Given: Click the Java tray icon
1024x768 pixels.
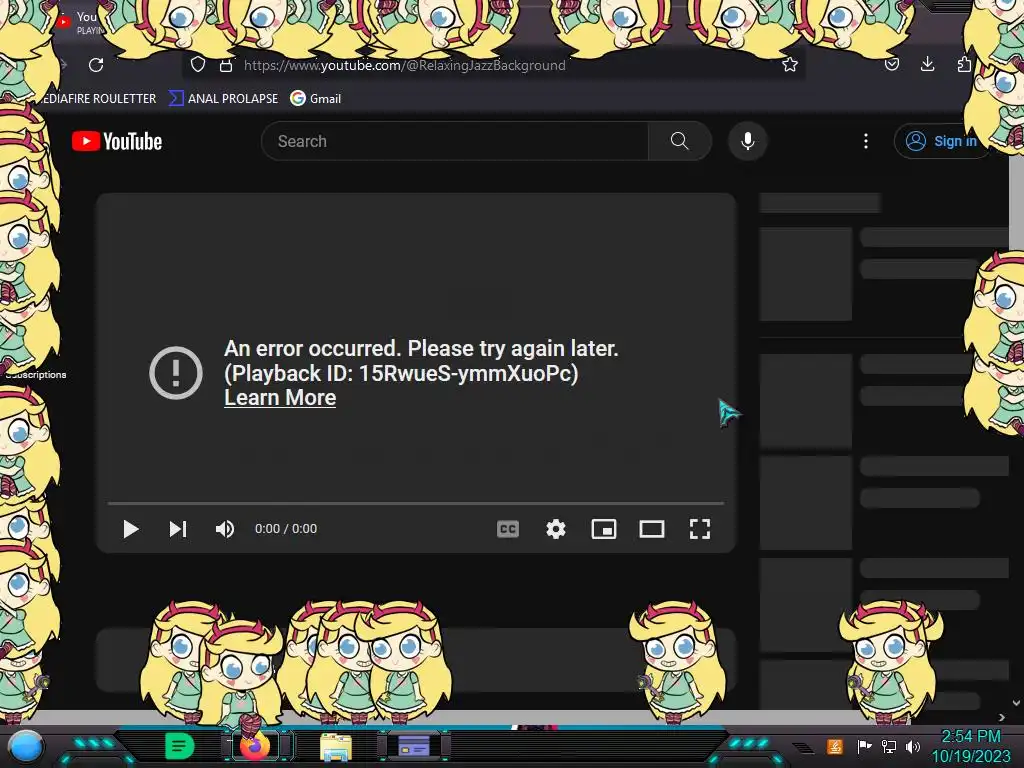Looking at the screenshot, I should 835,746.
